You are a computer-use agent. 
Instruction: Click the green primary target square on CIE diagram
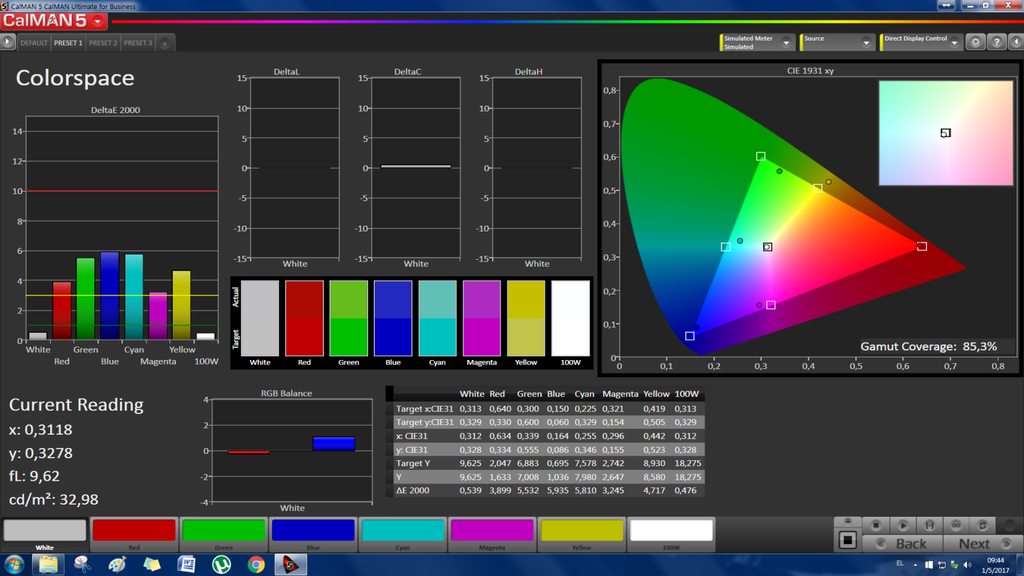click(x=761, y=156)
